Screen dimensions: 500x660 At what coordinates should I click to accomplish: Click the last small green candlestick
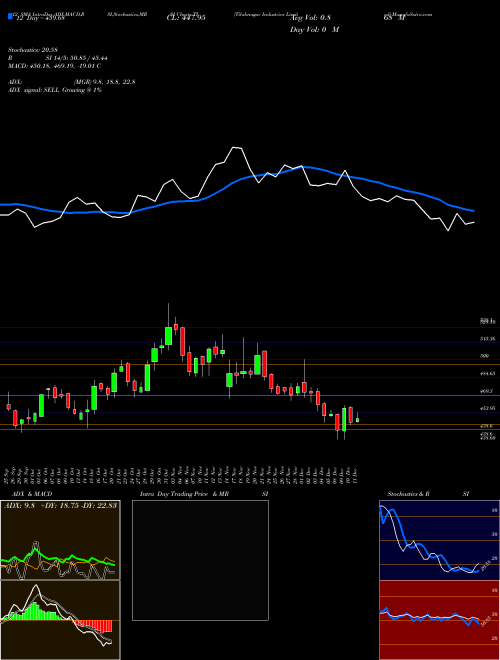pos(358,420)
